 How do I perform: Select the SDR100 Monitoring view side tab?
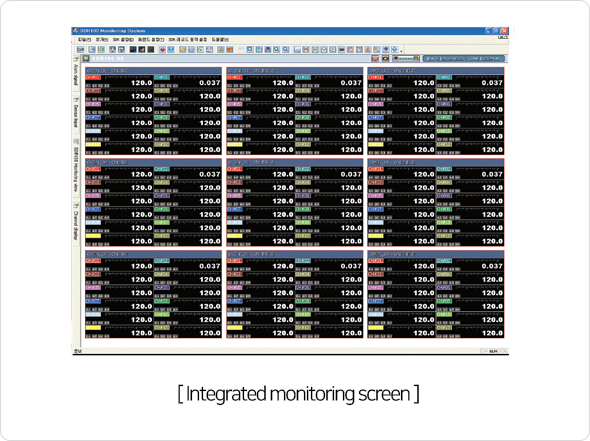click(76, 167)
